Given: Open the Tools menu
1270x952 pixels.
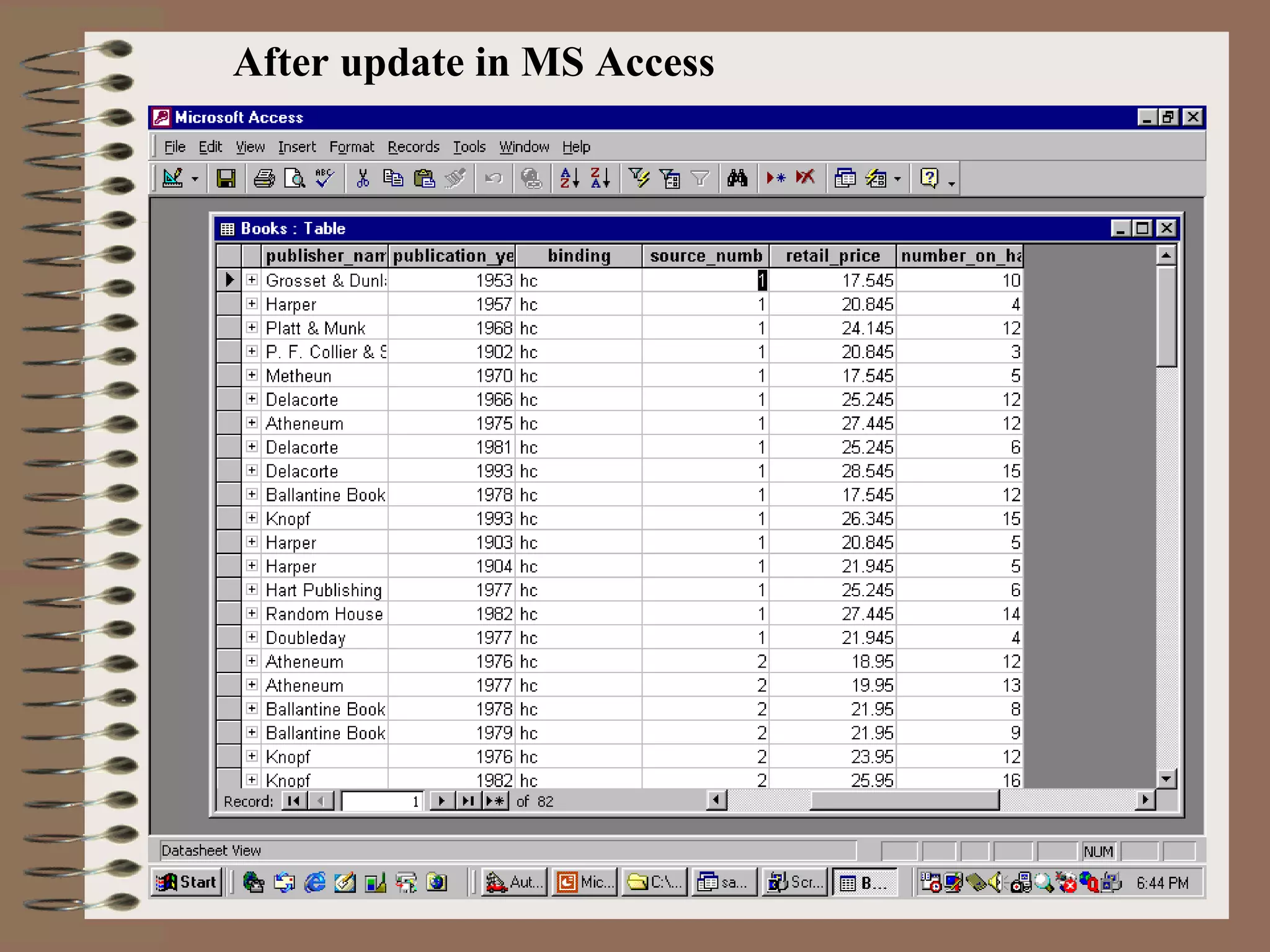Looking at the screenshot, I should (469, 147).
